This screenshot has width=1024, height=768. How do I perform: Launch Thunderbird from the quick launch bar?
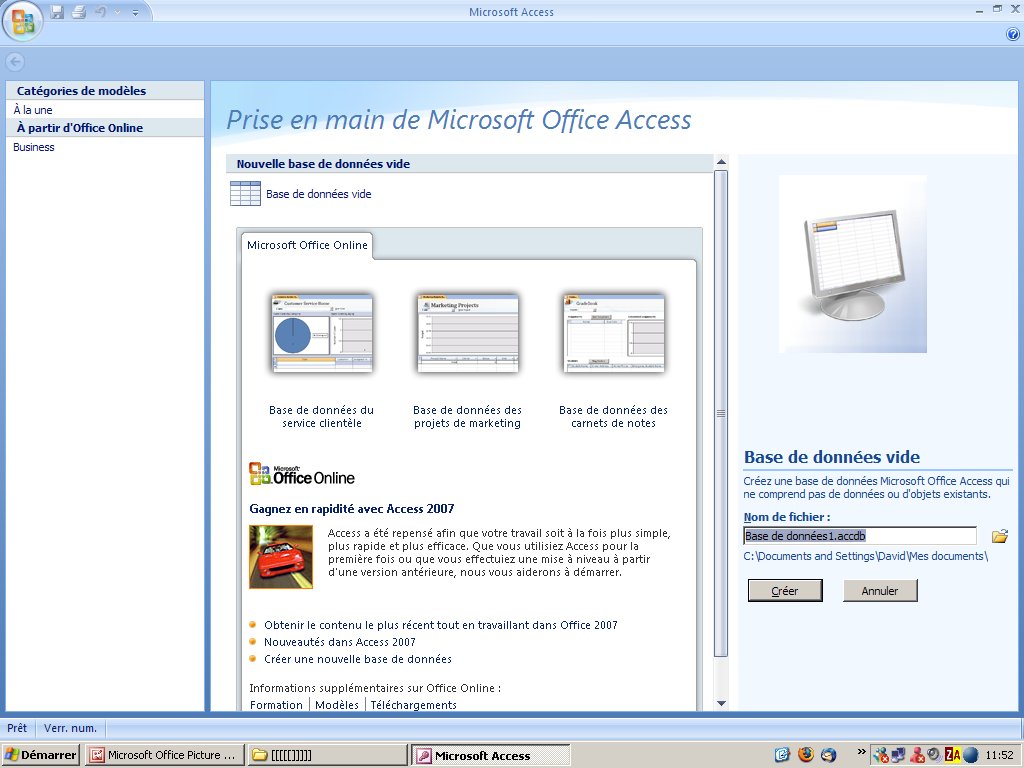[829, 755]
